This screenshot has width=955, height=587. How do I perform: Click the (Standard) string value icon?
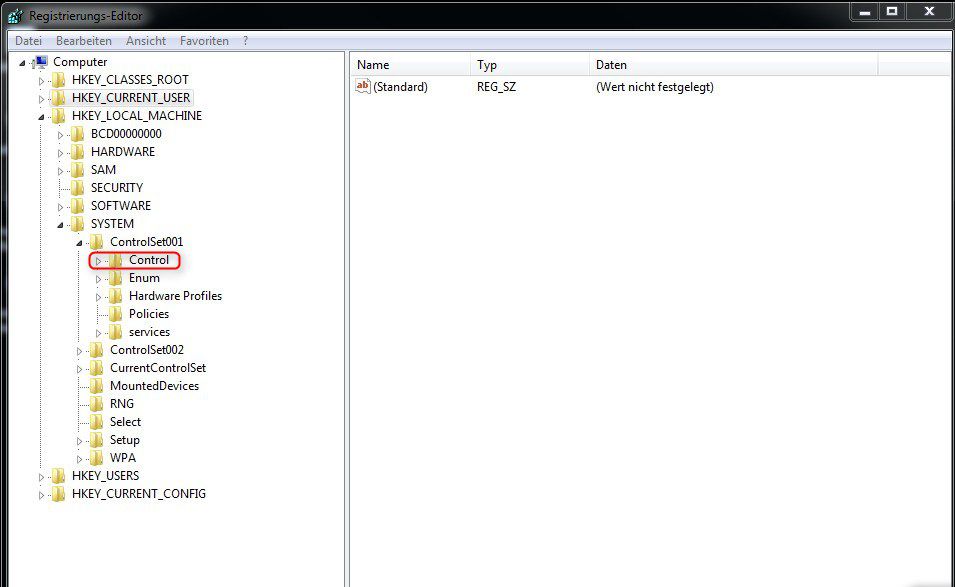point(363,87)
